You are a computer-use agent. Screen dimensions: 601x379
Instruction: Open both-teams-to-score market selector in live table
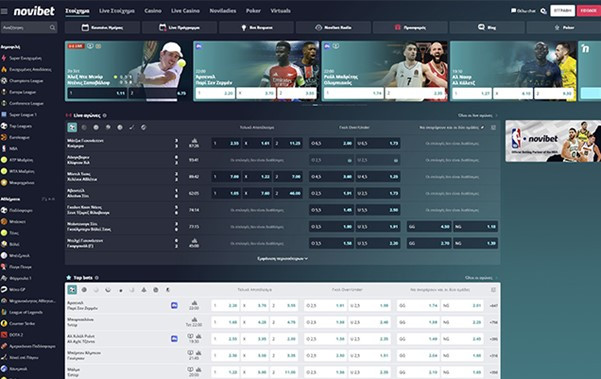point(452,127)
